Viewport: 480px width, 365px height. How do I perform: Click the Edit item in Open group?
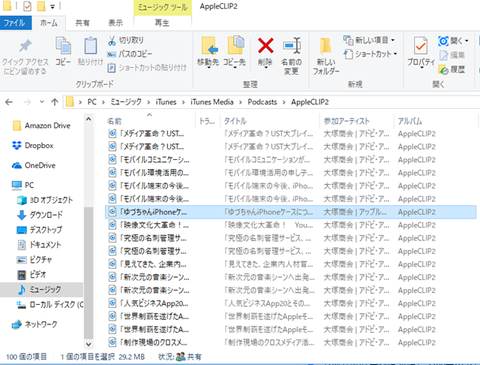click(452, 55)
